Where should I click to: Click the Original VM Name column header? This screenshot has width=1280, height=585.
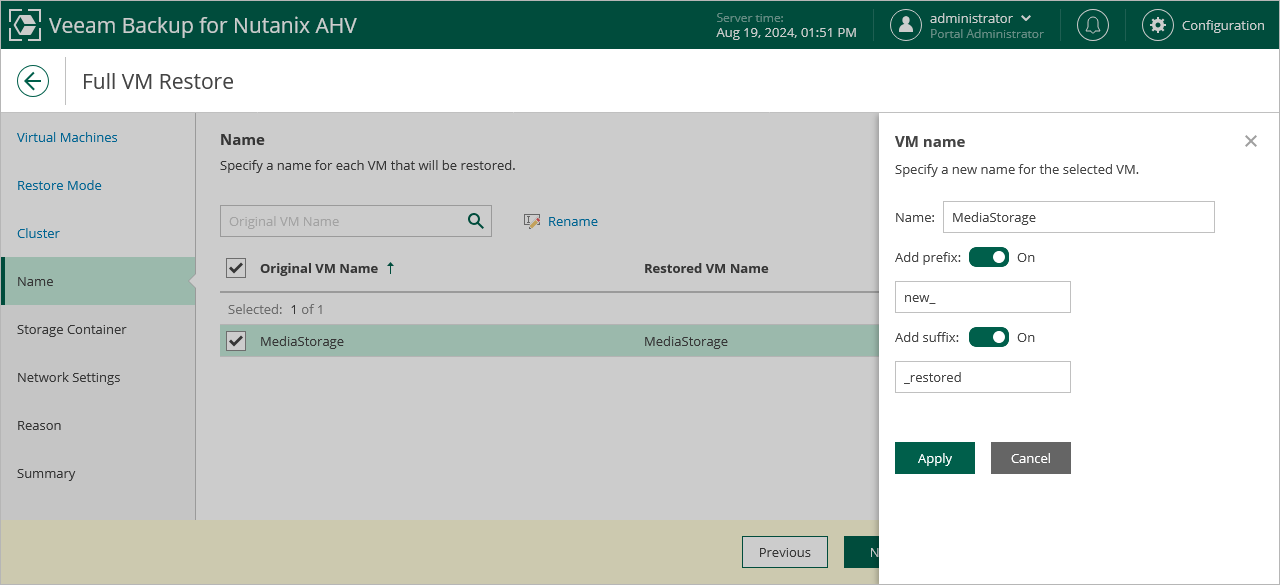(319, 268)
